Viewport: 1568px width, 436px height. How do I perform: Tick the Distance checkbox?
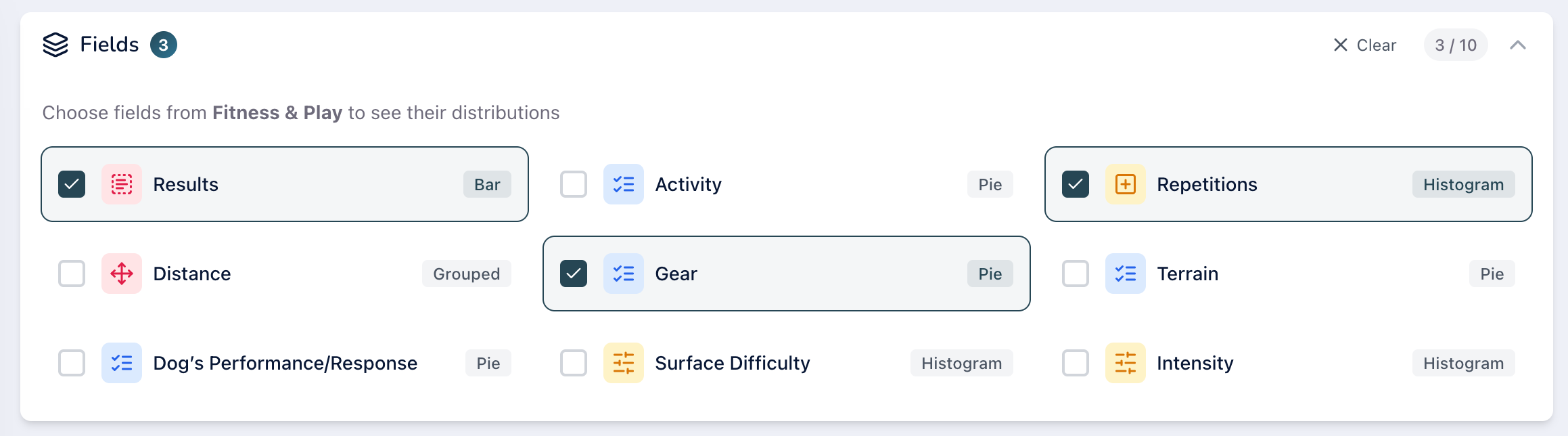pos(72,274)
